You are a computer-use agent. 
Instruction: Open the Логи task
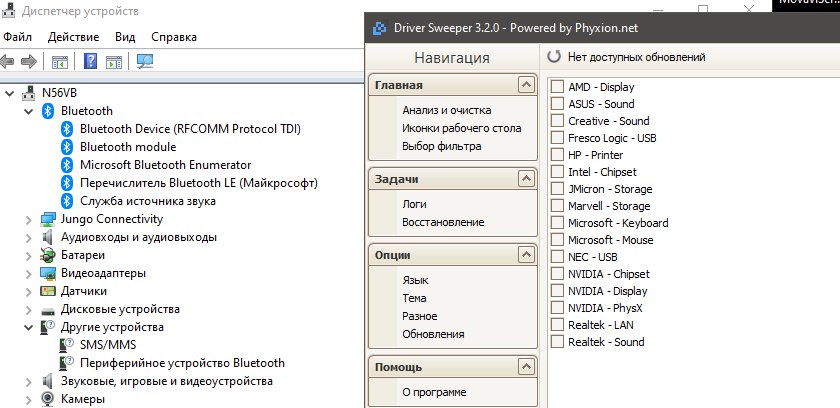coord(415,204)
